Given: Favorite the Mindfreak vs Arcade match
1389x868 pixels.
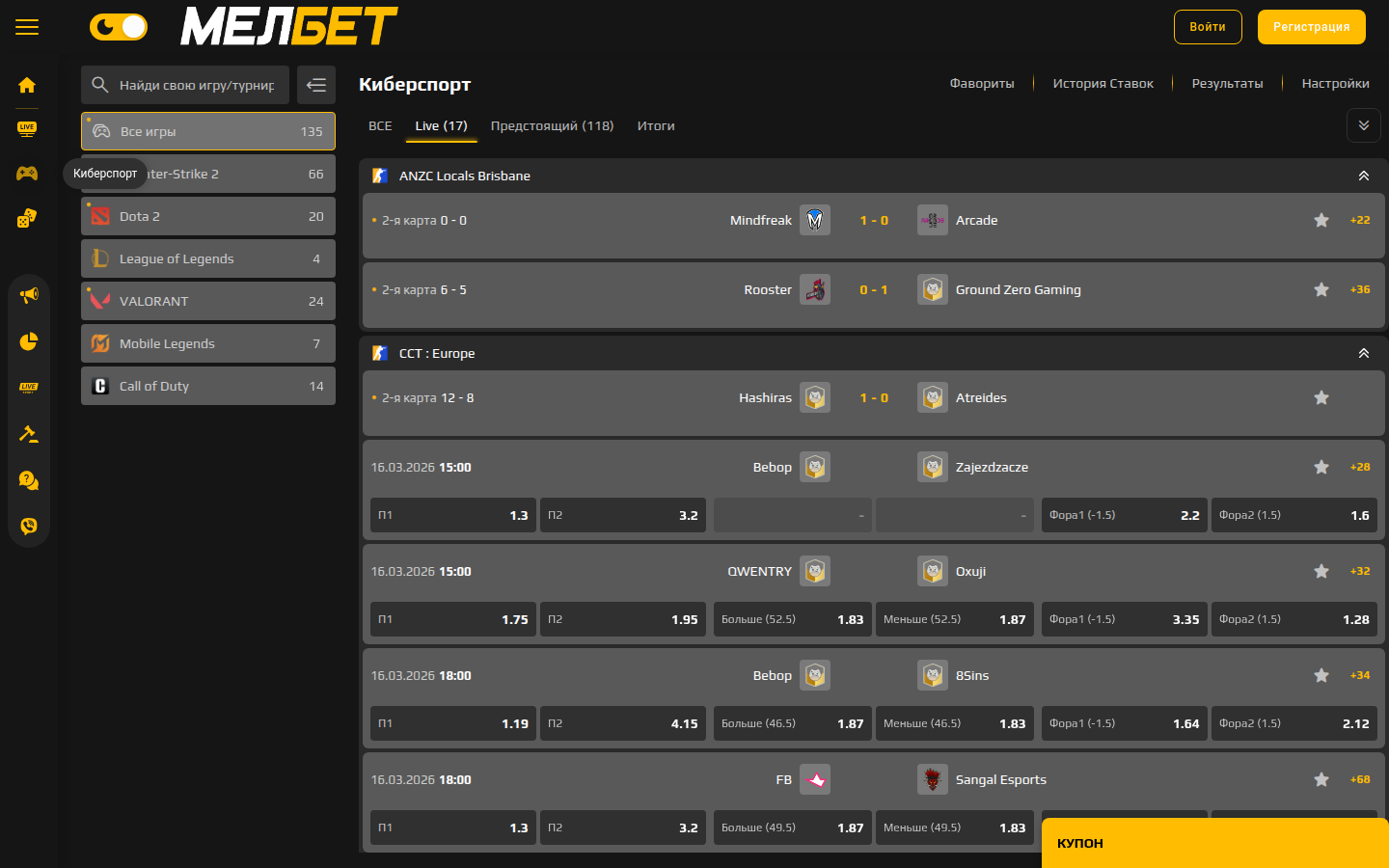Looking at the screenshot, I should pyautogui.click(x=1321, y=220).
